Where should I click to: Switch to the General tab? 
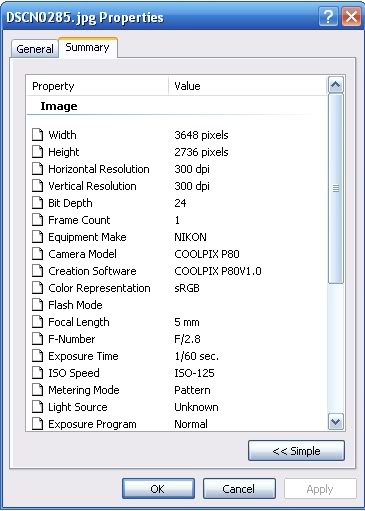tap(35, 49)
